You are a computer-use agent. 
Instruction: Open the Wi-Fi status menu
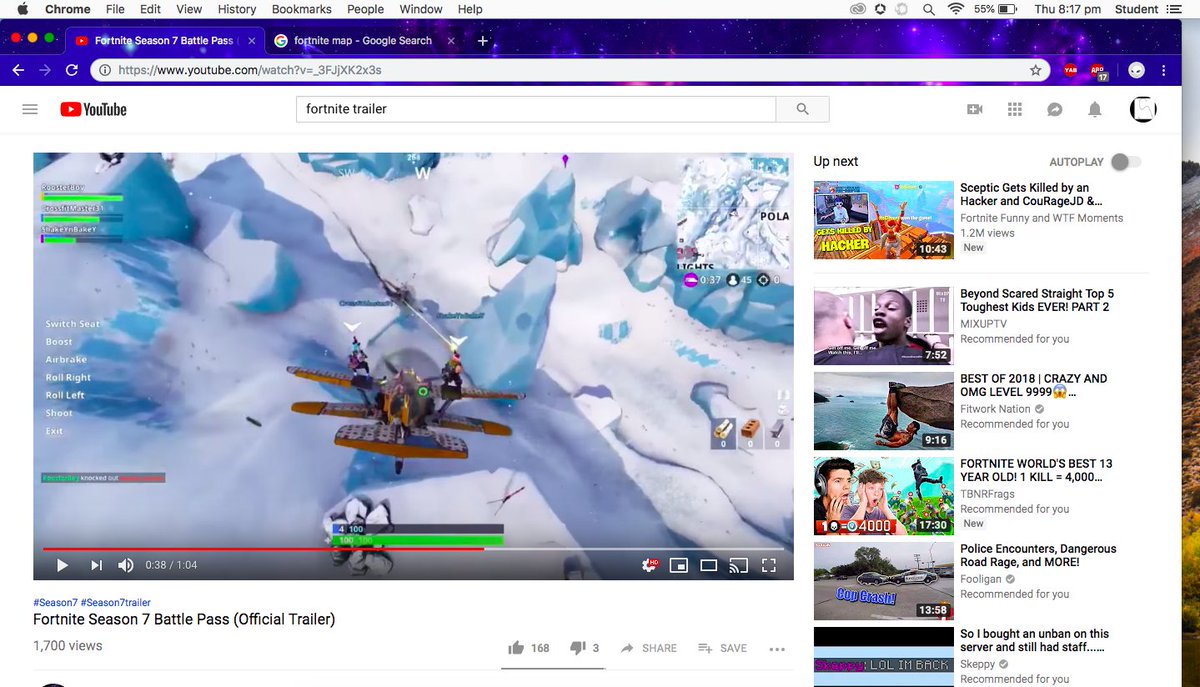pos(956,9)
